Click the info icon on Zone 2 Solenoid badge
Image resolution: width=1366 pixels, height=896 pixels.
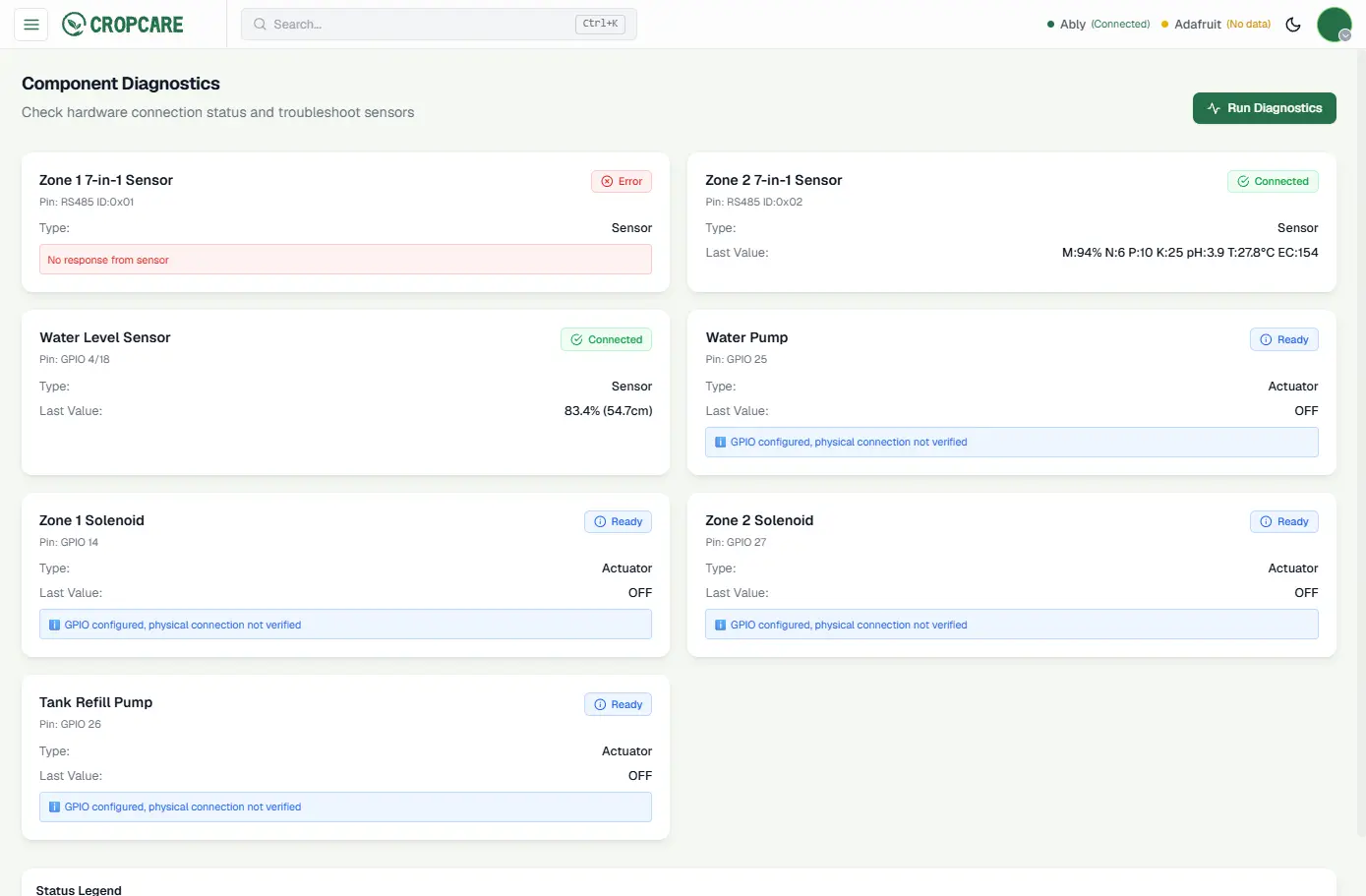(1266, 521)
